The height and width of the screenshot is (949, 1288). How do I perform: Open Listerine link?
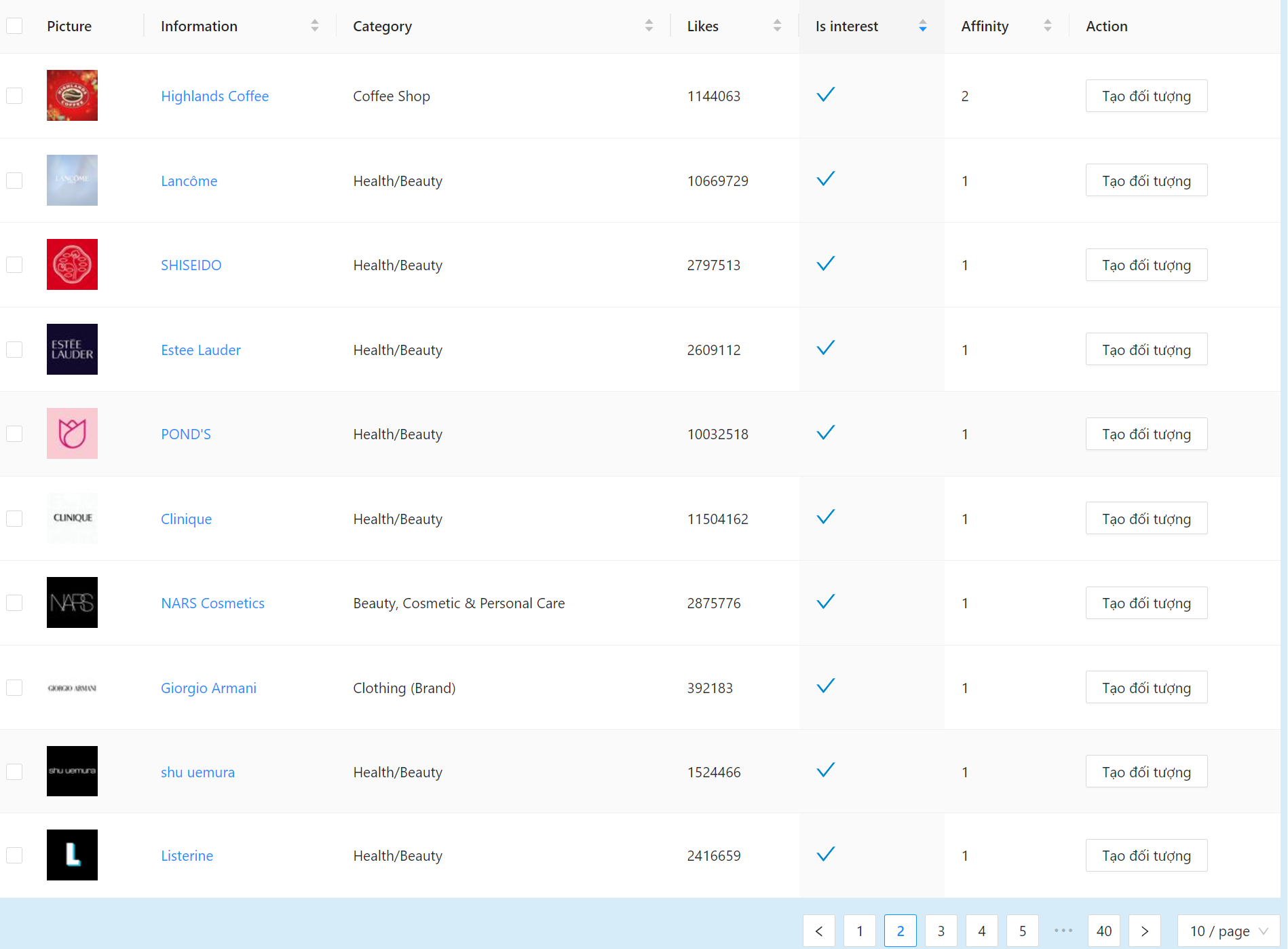(187, 856)
